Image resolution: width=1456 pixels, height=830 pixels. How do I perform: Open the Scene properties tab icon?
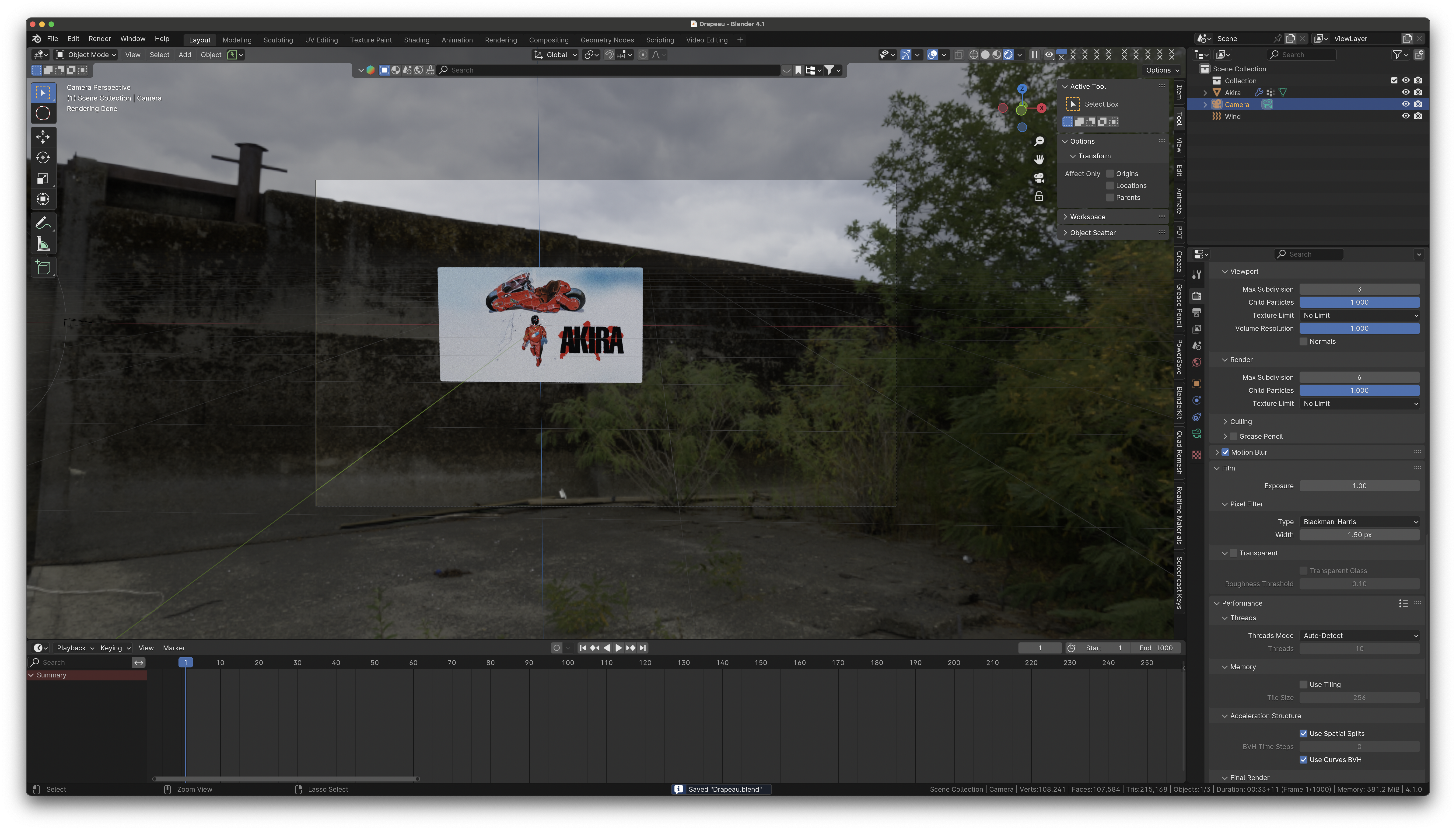[x=1197, y=346]
